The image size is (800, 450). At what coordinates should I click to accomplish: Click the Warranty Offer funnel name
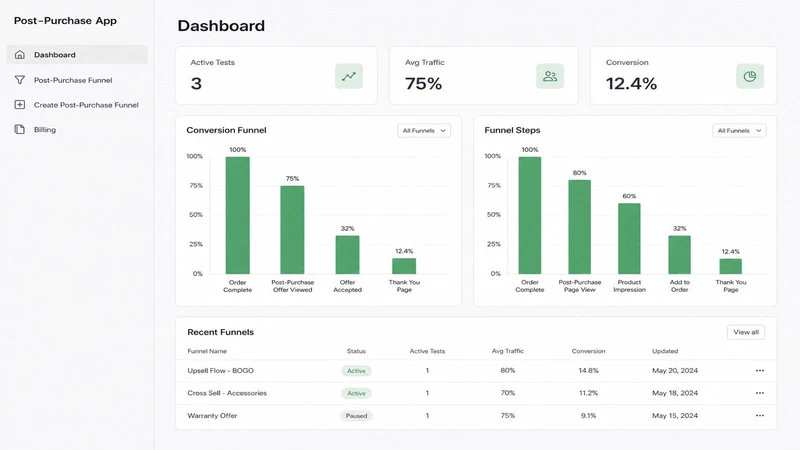[212, 415]
